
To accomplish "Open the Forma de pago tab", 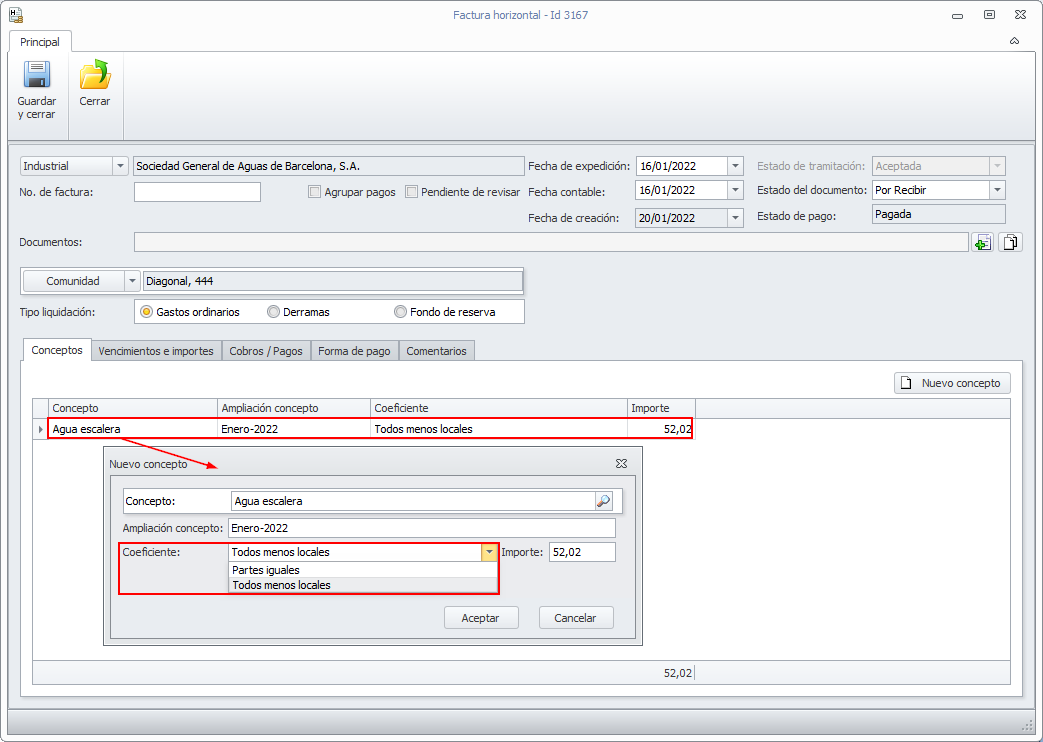I will tap(355, 351).
